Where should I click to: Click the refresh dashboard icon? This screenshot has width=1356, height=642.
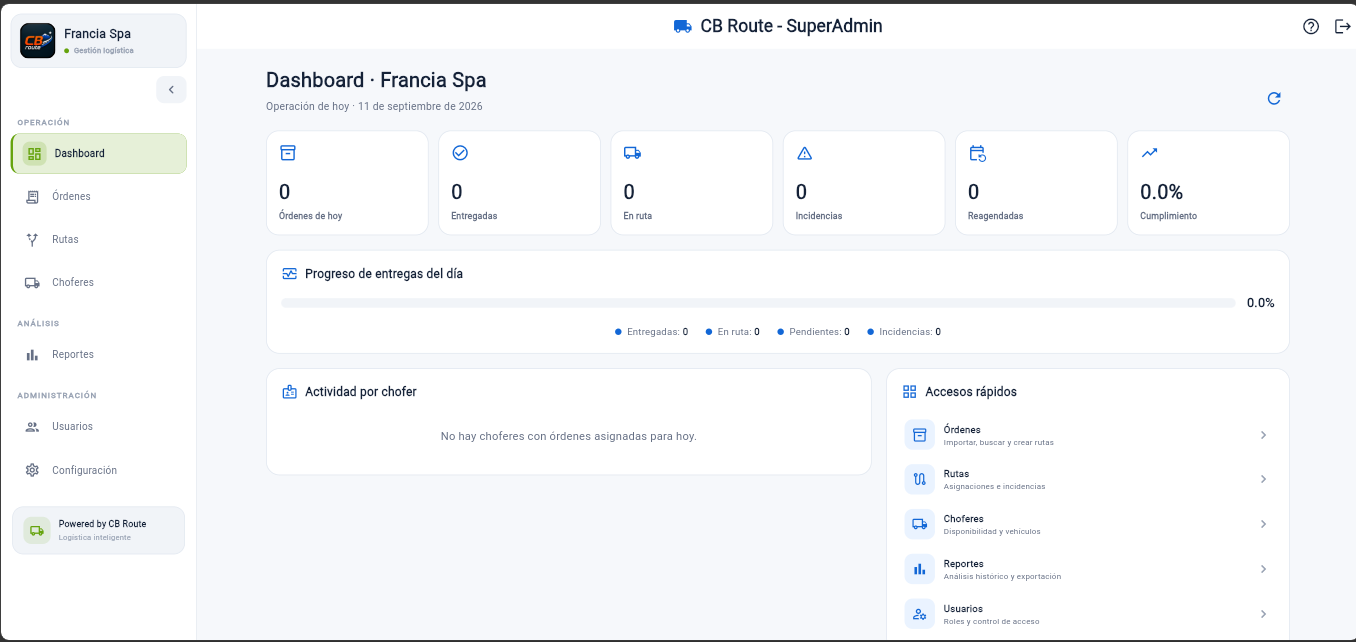pyautogui.click(x=1274, y=98)
